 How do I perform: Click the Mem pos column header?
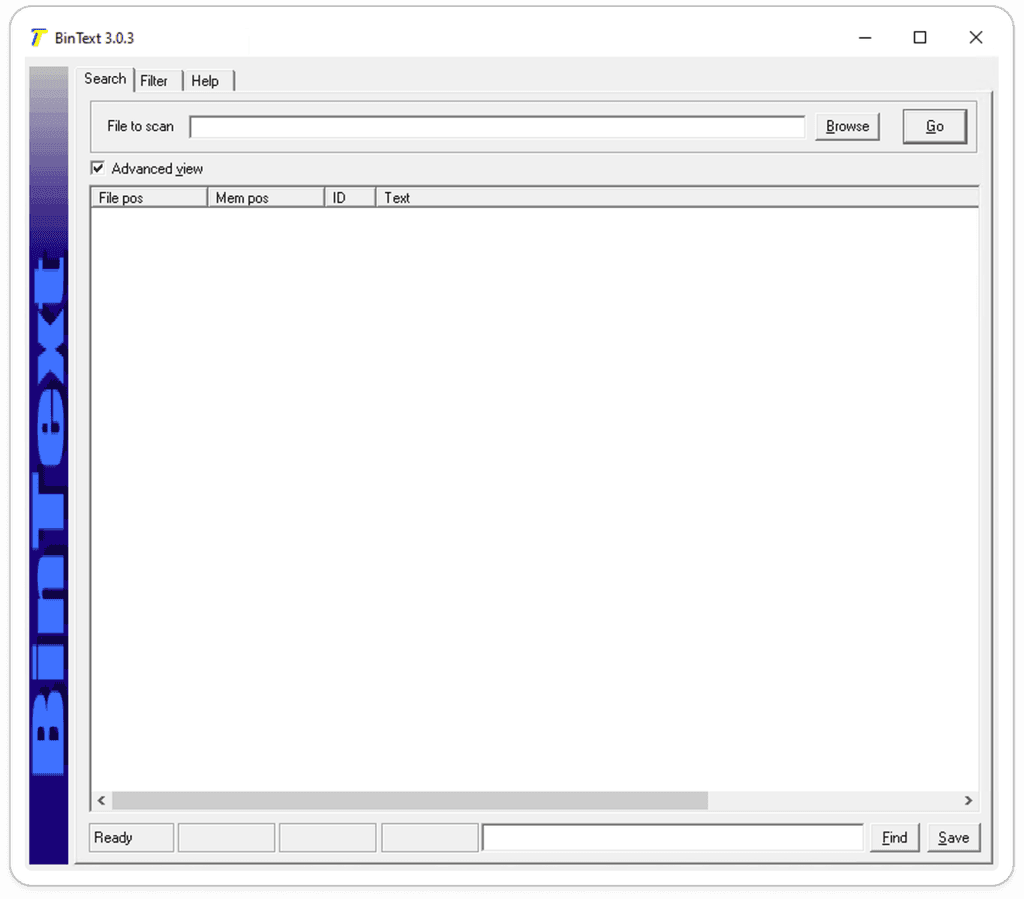265,197
